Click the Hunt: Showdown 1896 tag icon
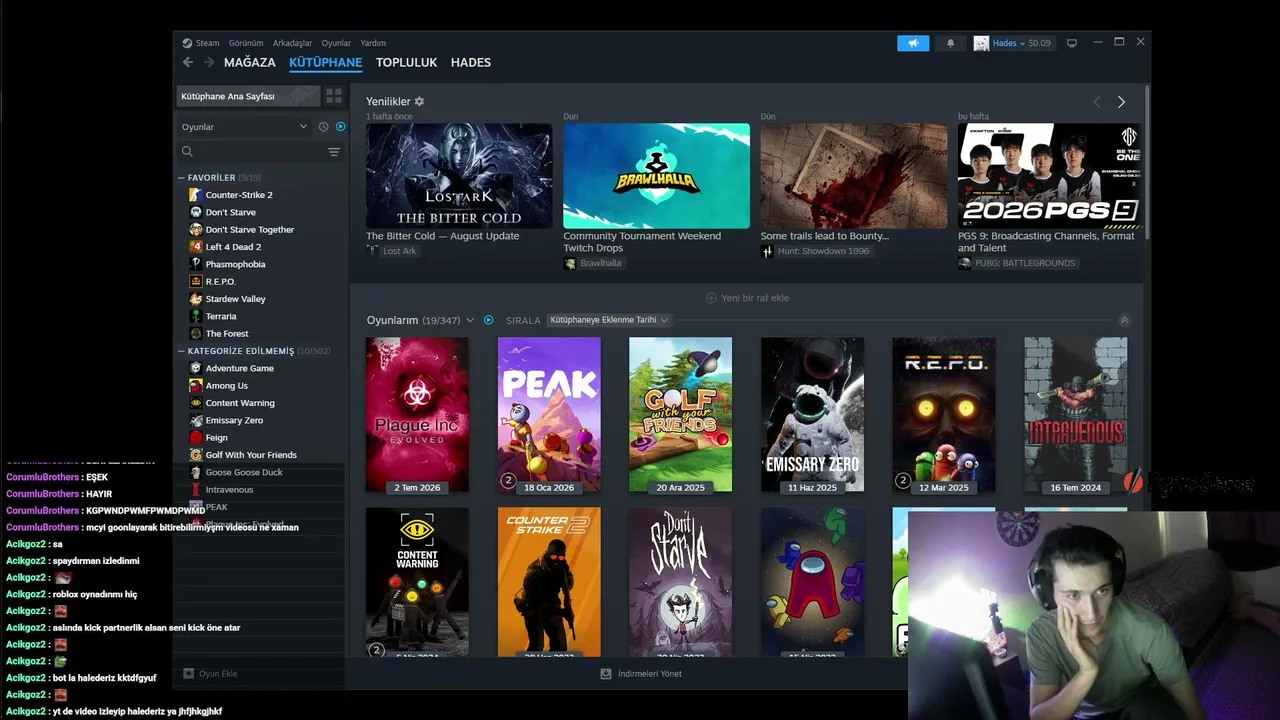The width and height of the screenshot is (1280, 720). 767,251
